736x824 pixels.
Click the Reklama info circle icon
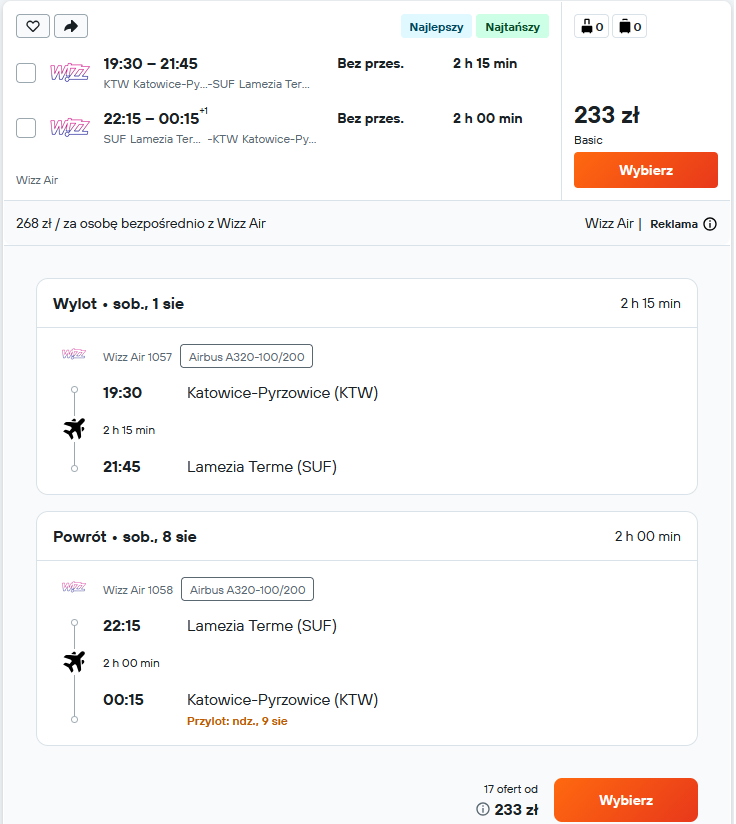pyautogui.click(x=710, y=224)
